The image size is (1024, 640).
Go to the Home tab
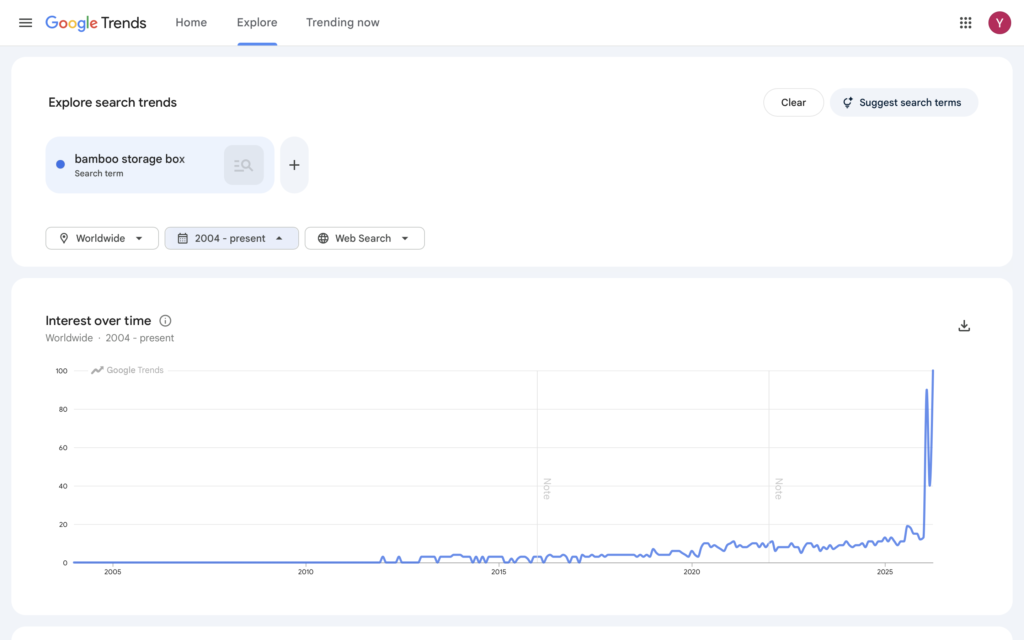(191, 23)
